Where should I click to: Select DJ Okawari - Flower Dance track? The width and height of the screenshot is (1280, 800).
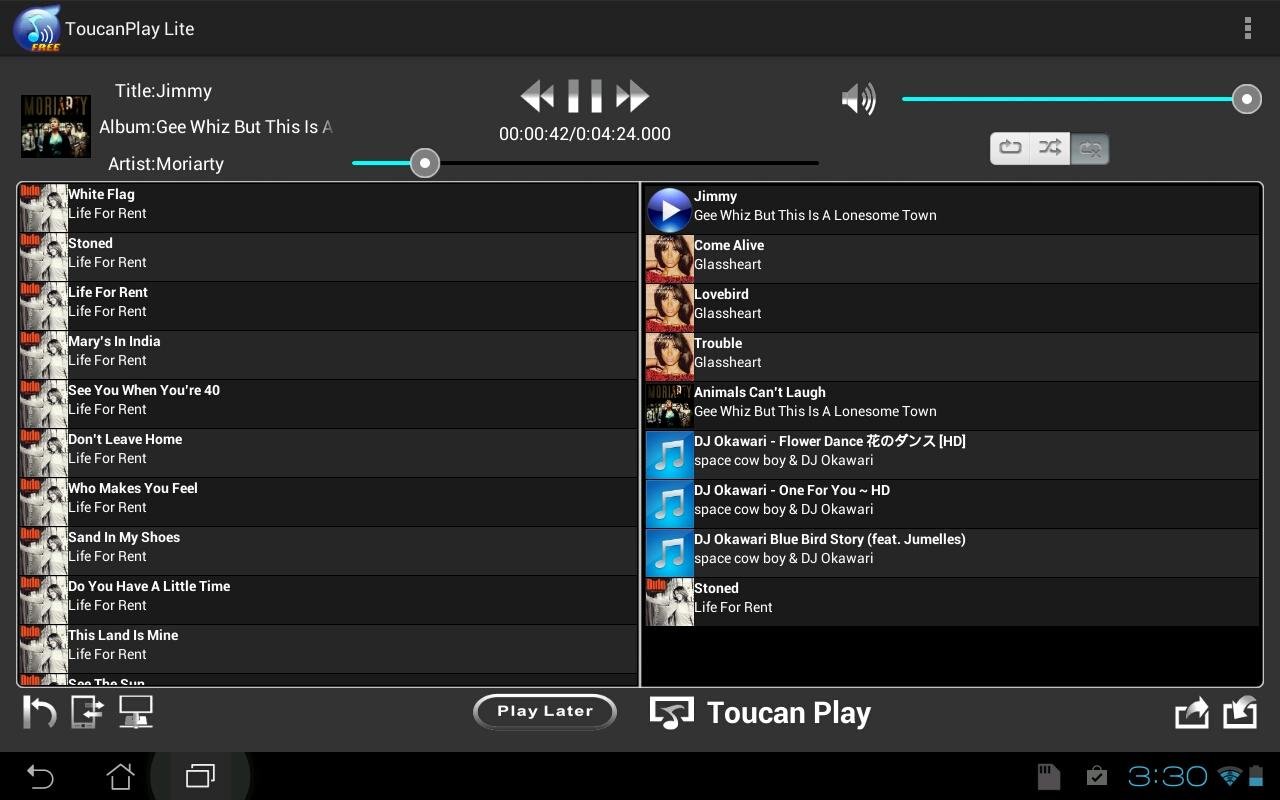952,455
